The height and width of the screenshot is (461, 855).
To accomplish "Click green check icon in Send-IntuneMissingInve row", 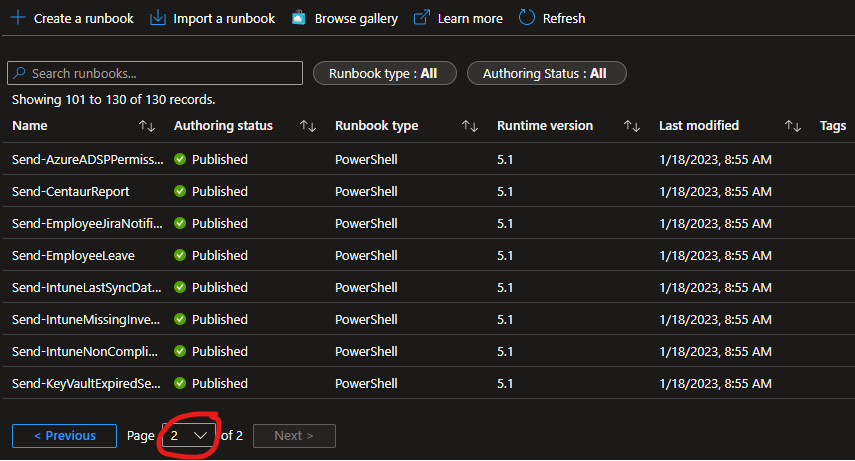I will [180, 319].
